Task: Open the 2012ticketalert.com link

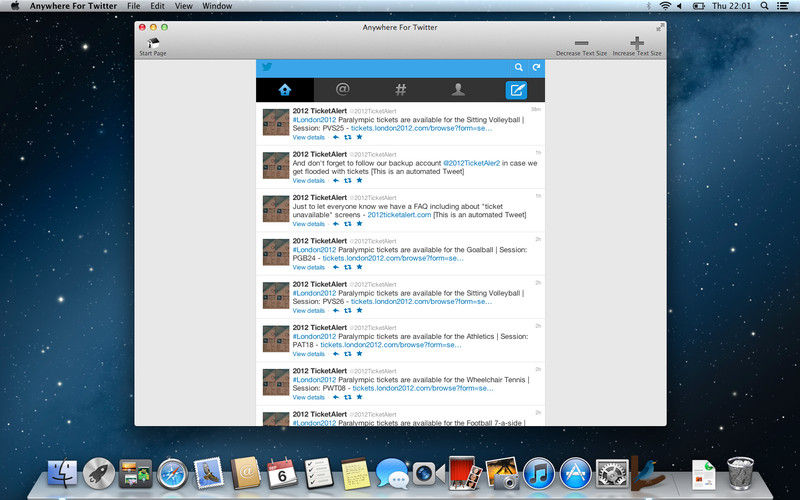Action: point(399,215)
